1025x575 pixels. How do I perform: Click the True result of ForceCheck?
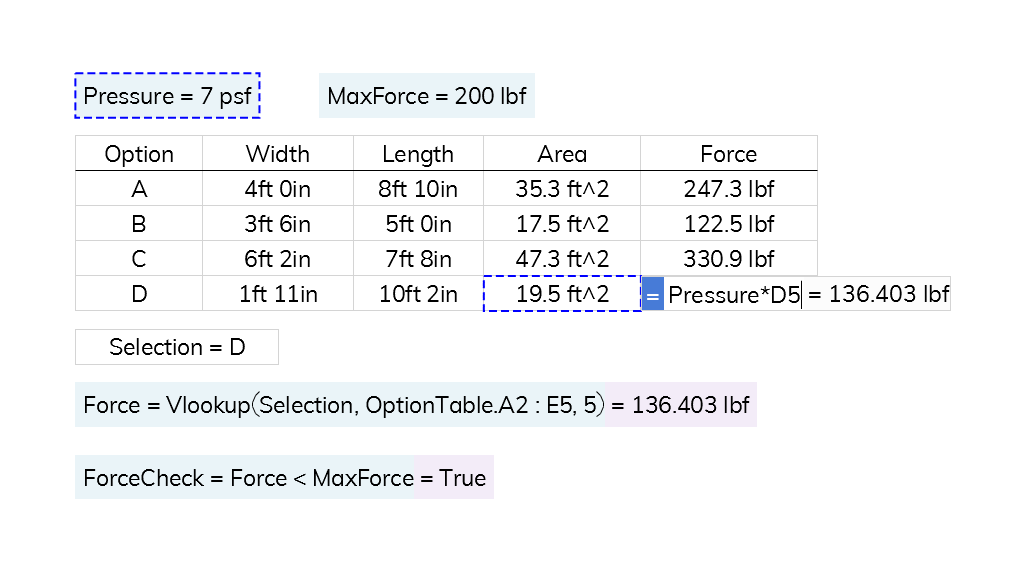pyautogui.click(x=462, y=478)
